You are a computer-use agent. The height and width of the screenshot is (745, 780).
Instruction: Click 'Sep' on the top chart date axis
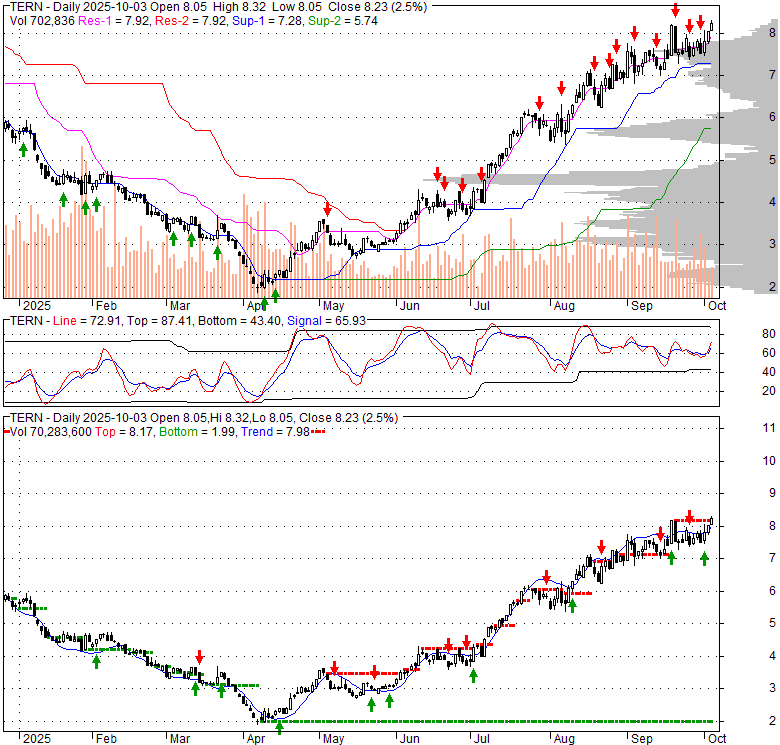(x=642, y=305)
